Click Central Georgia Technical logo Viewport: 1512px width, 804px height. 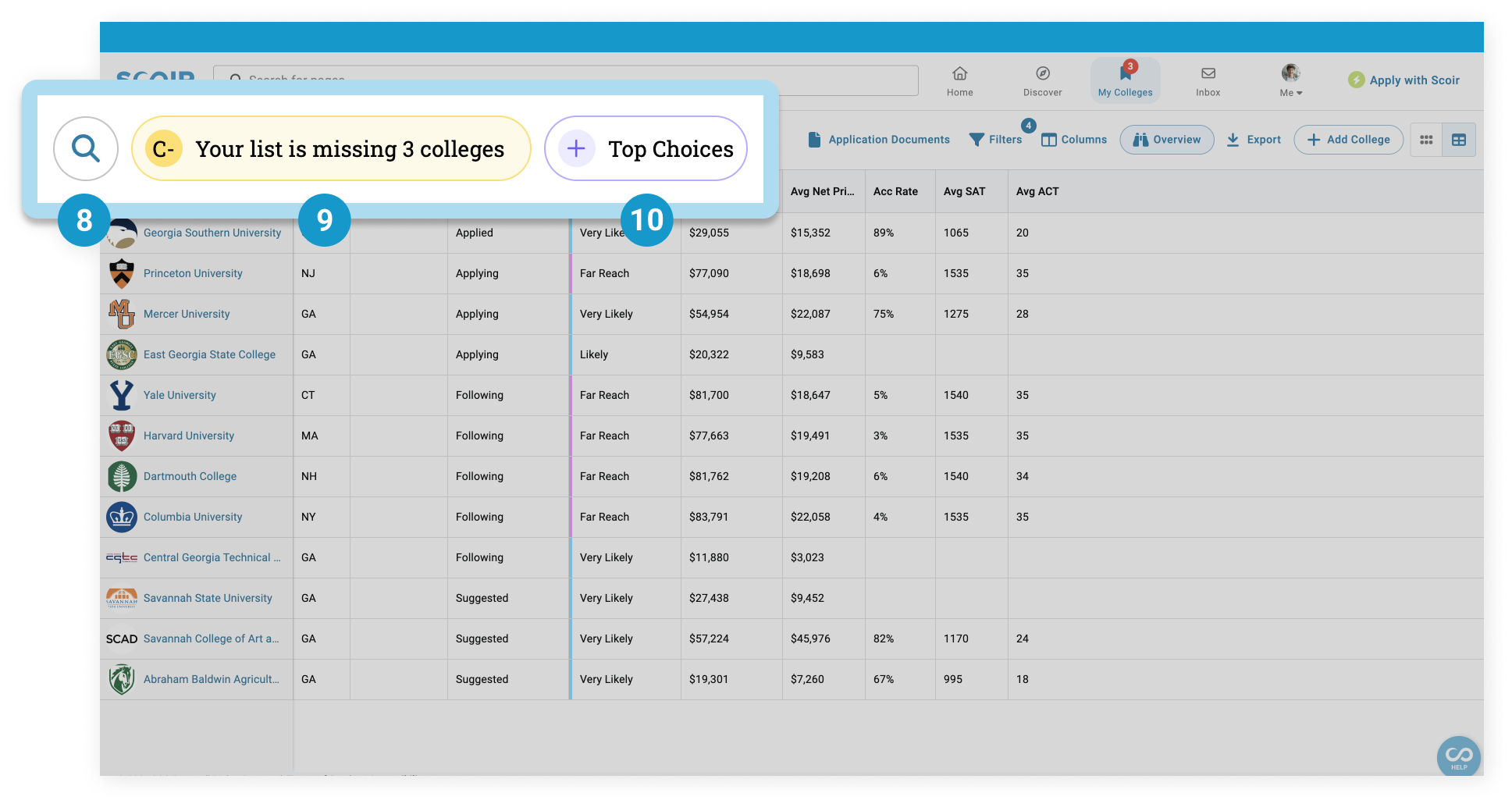point(121,557)
